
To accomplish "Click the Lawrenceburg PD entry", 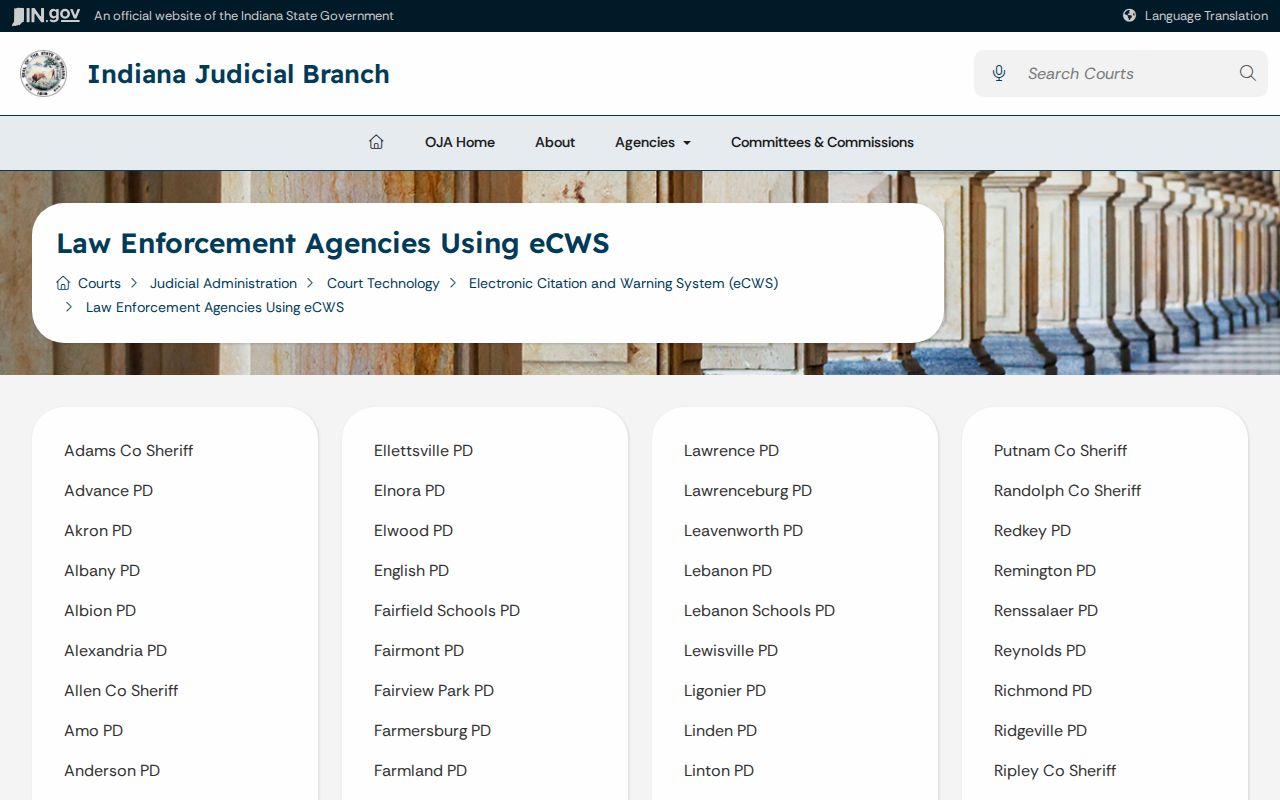I will point(748,490).
